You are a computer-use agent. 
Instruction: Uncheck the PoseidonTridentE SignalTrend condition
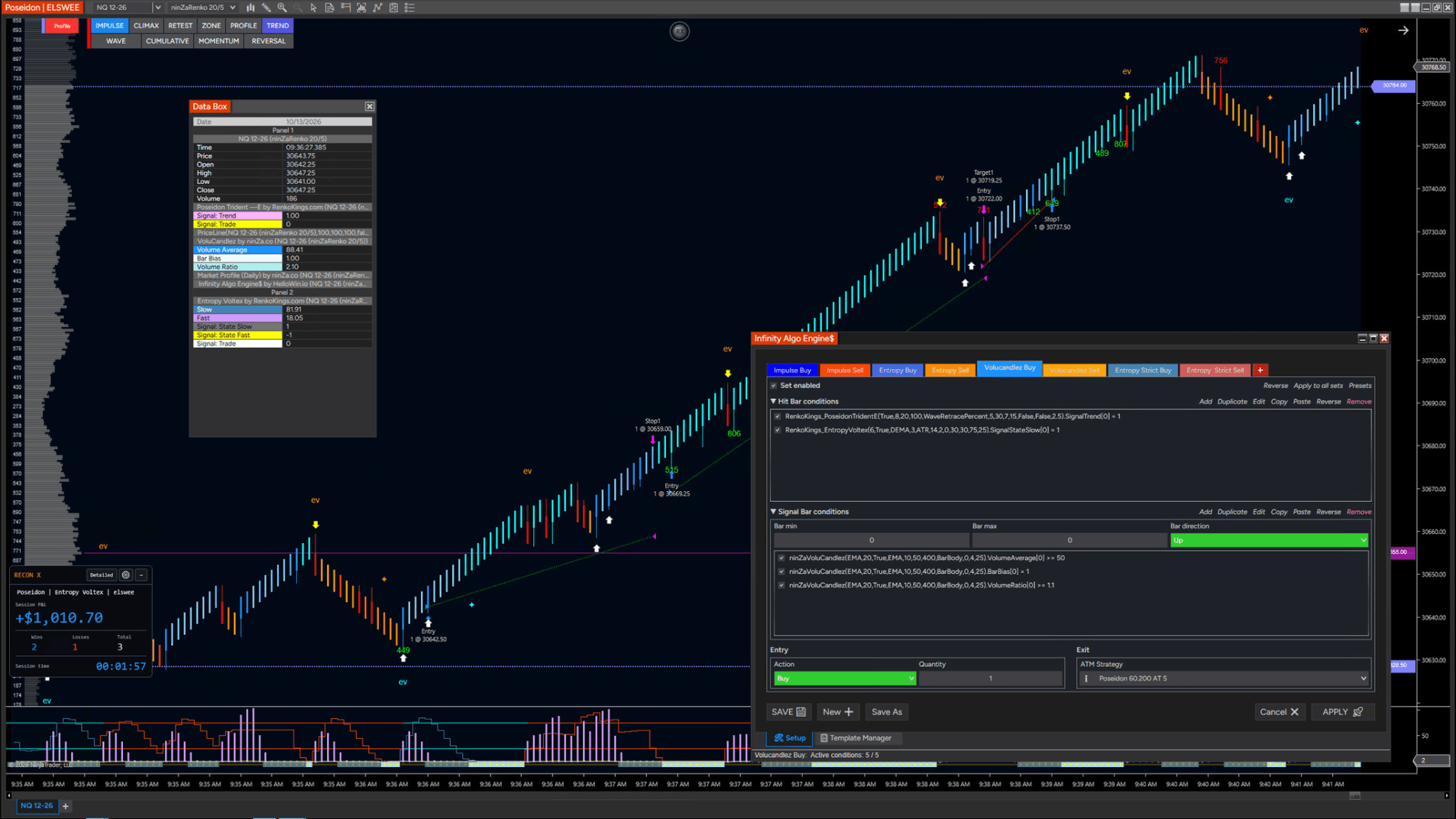[x=778, y=416]
